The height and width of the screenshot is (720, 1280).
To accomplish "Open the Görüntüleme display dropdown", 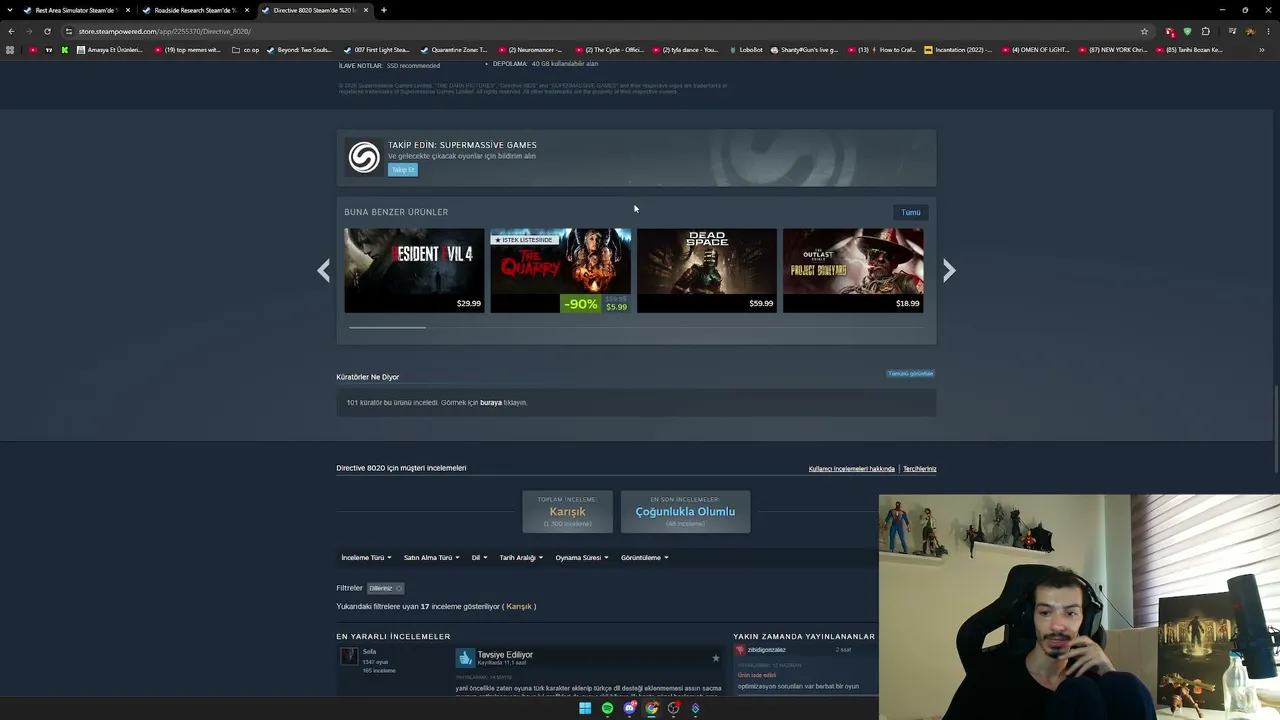I will tap(644, 558).
